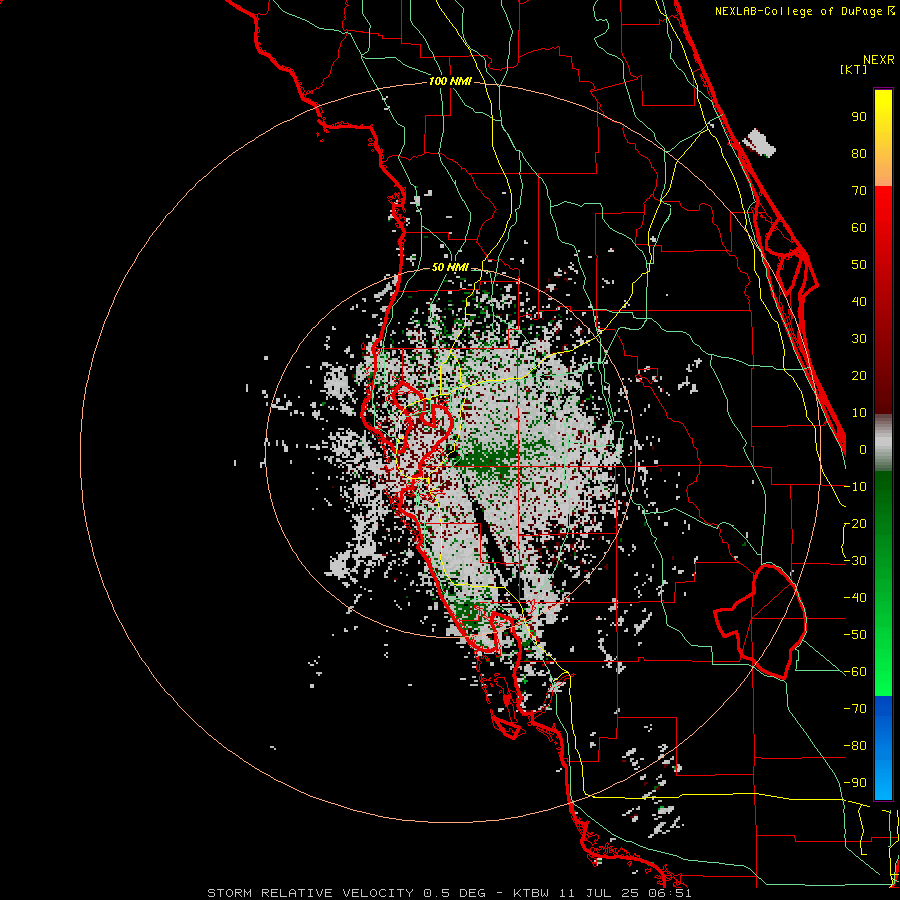Click the 100 NMI range ring label

point(450,82)
